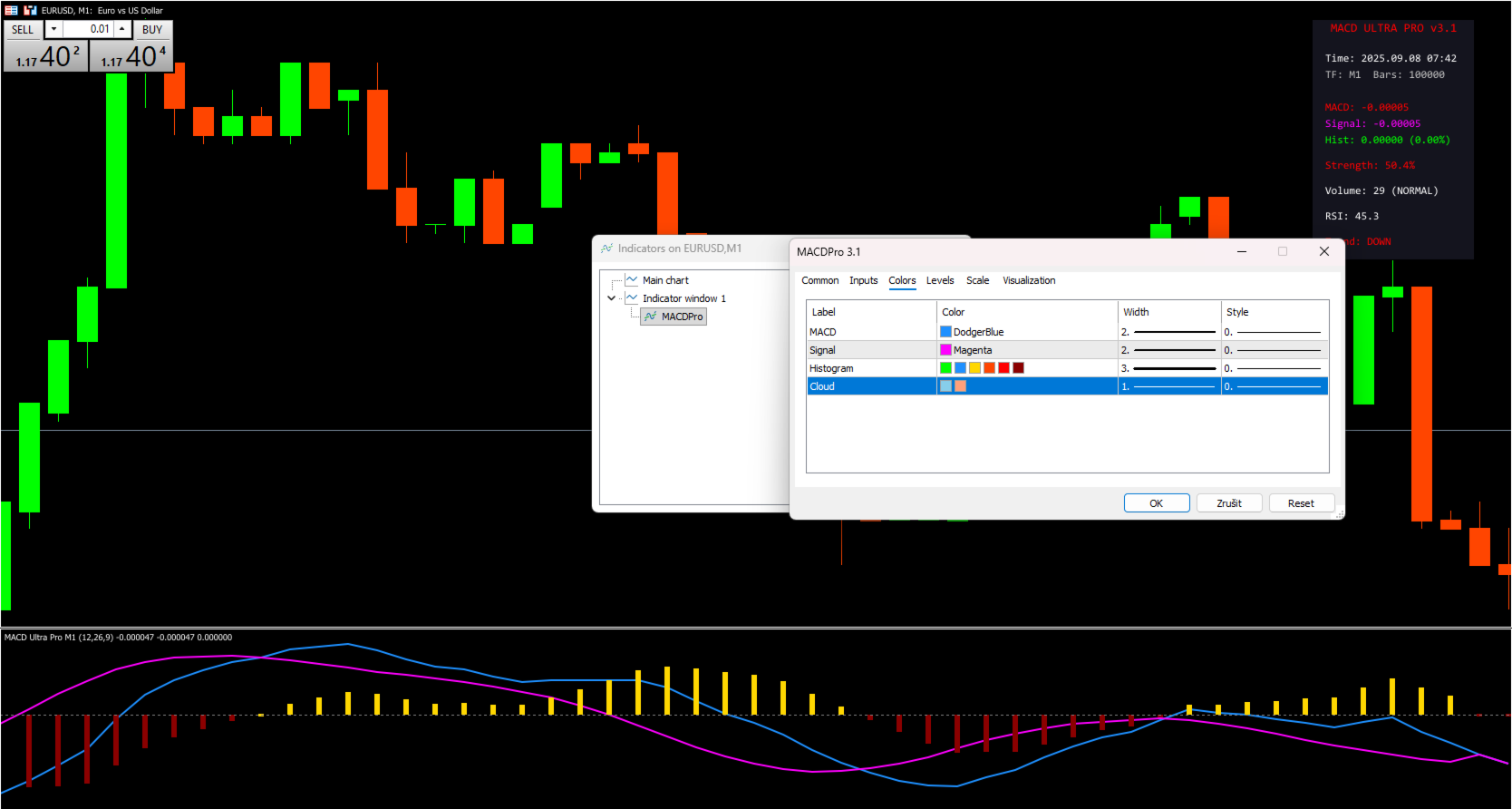
Task: Open the Signal line style dropdown
Action: click(x=1275, y=350)
